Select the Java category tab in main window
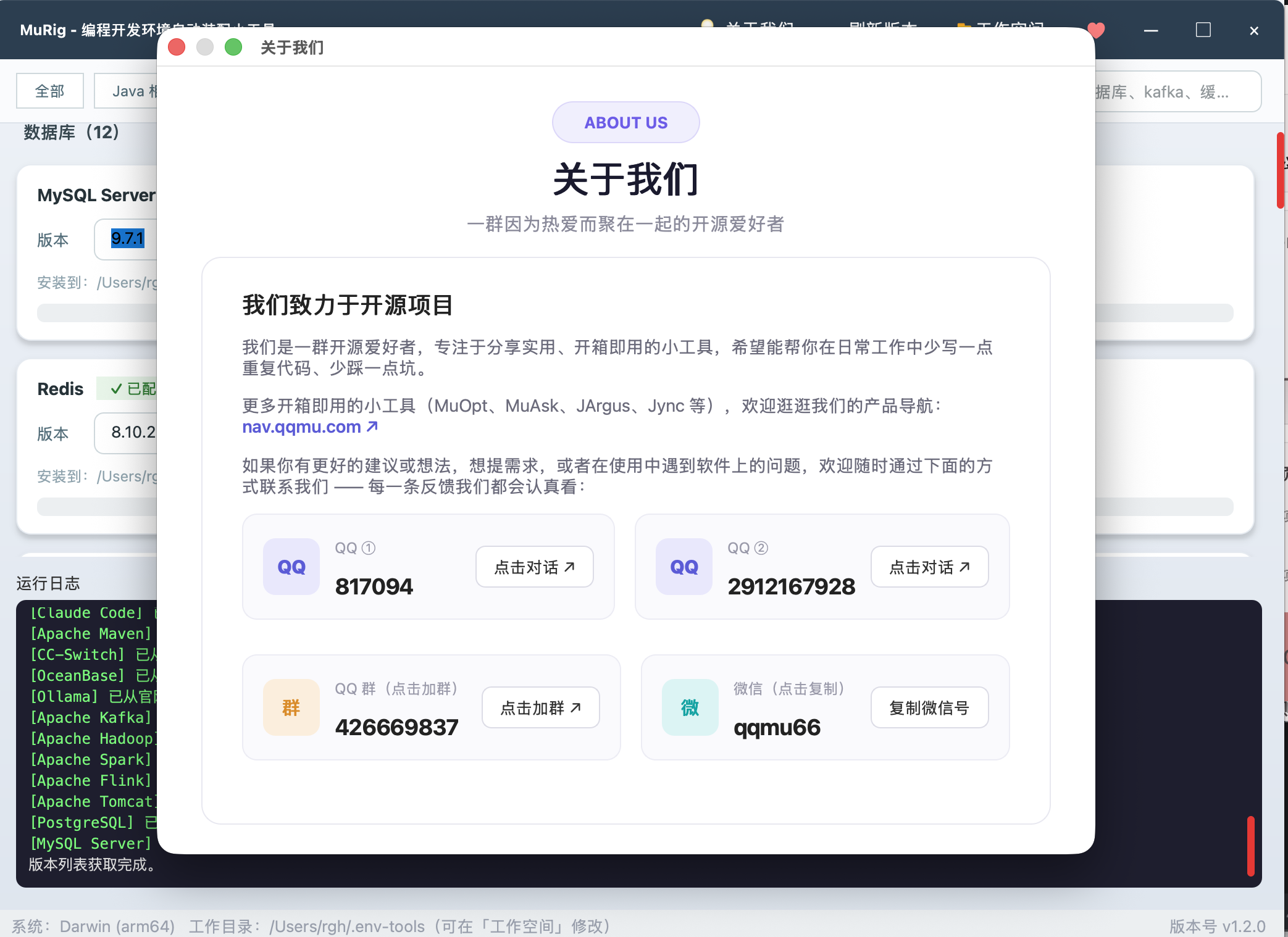1288x937 pixels. click(x=127, y=91)
